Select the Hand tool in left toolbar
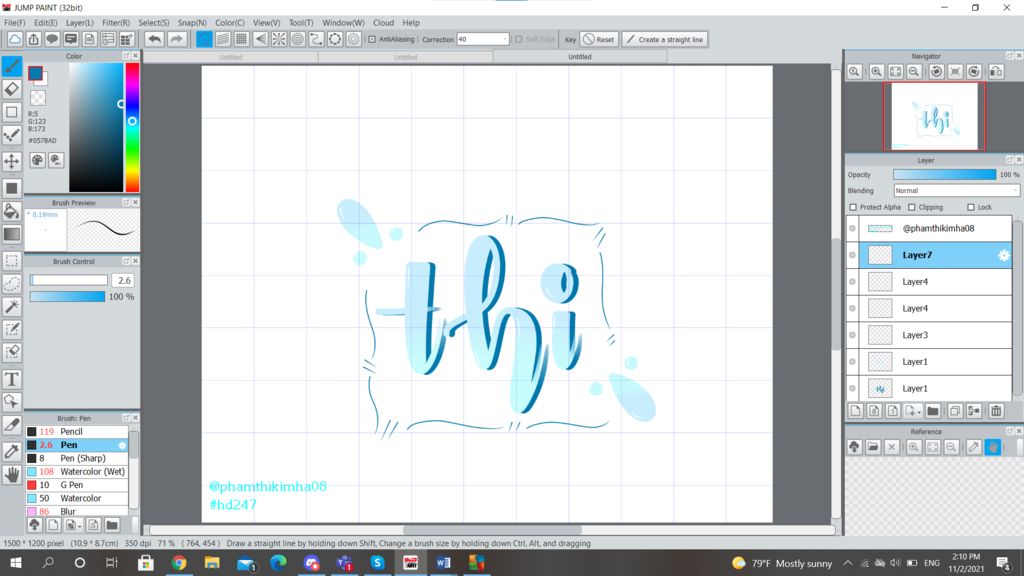Viewport: 1024px width, 576px height. click(12, 475)
